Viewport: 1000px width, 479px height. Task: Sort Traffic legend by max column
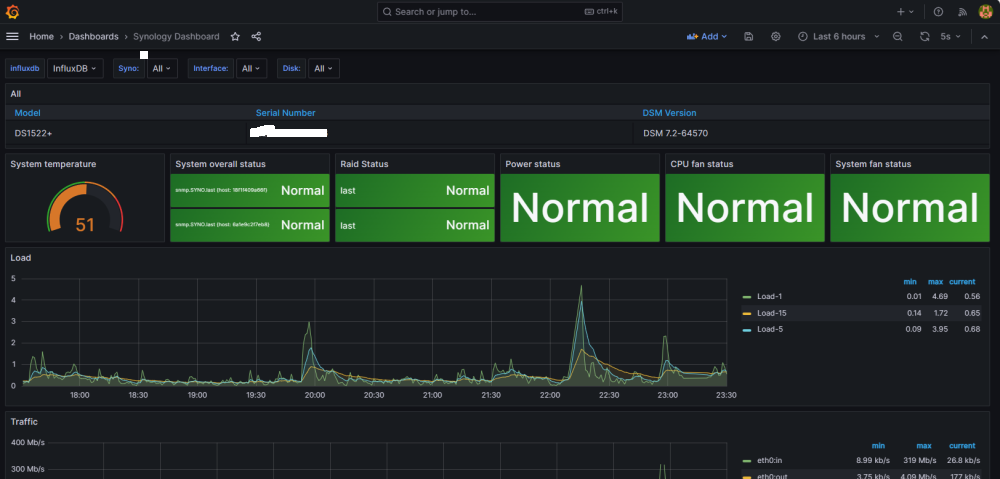click(924, 446)
